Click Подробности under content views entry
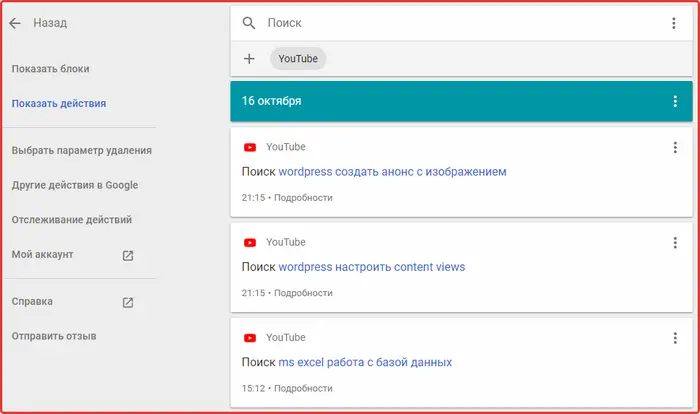The image size is (700, 414). 303,293
